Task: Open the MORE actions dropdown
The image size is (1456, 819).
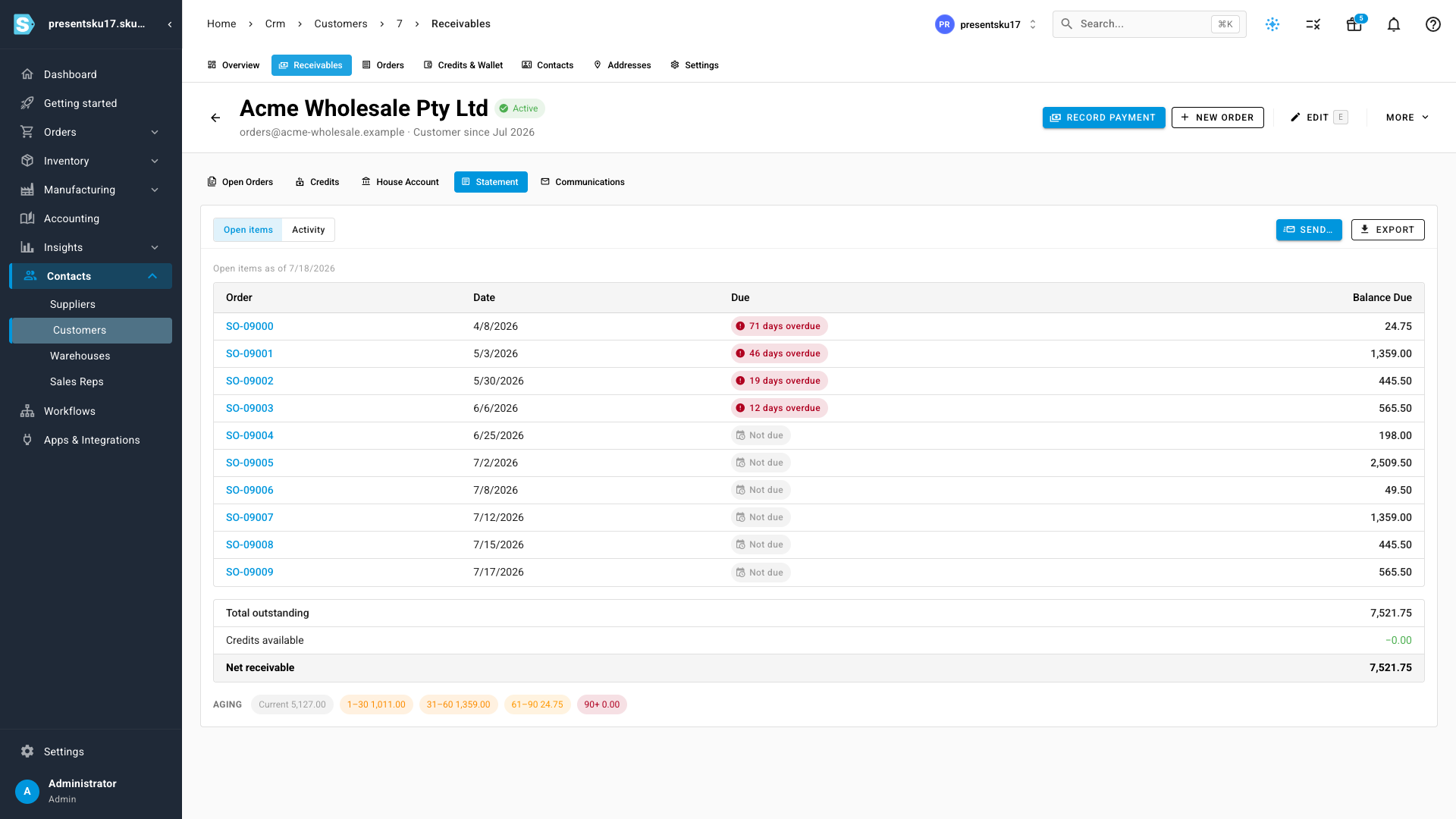Action: [1407, 118]
